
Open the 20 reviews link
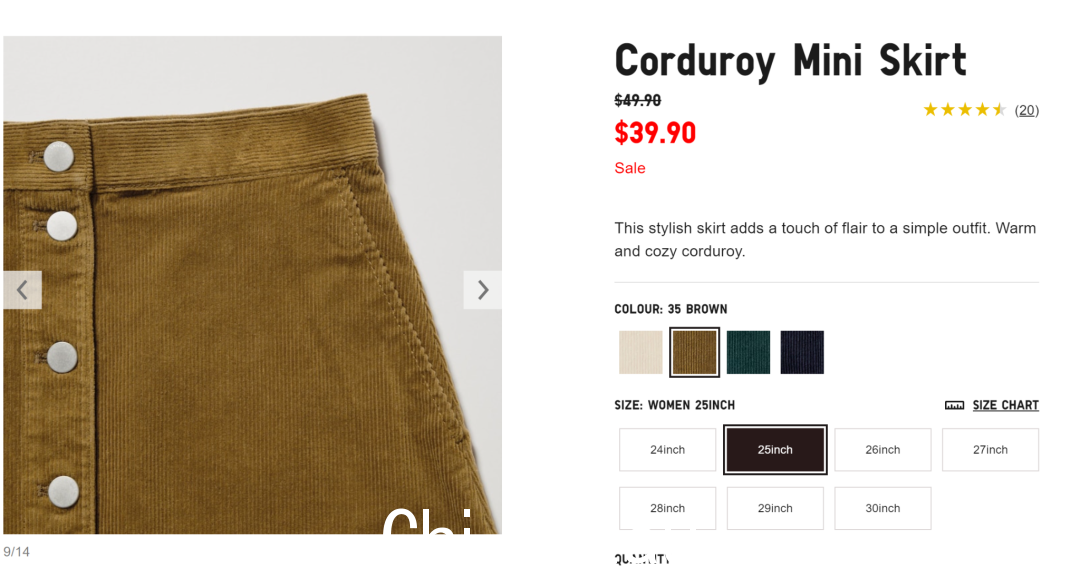pos(1026,110)
